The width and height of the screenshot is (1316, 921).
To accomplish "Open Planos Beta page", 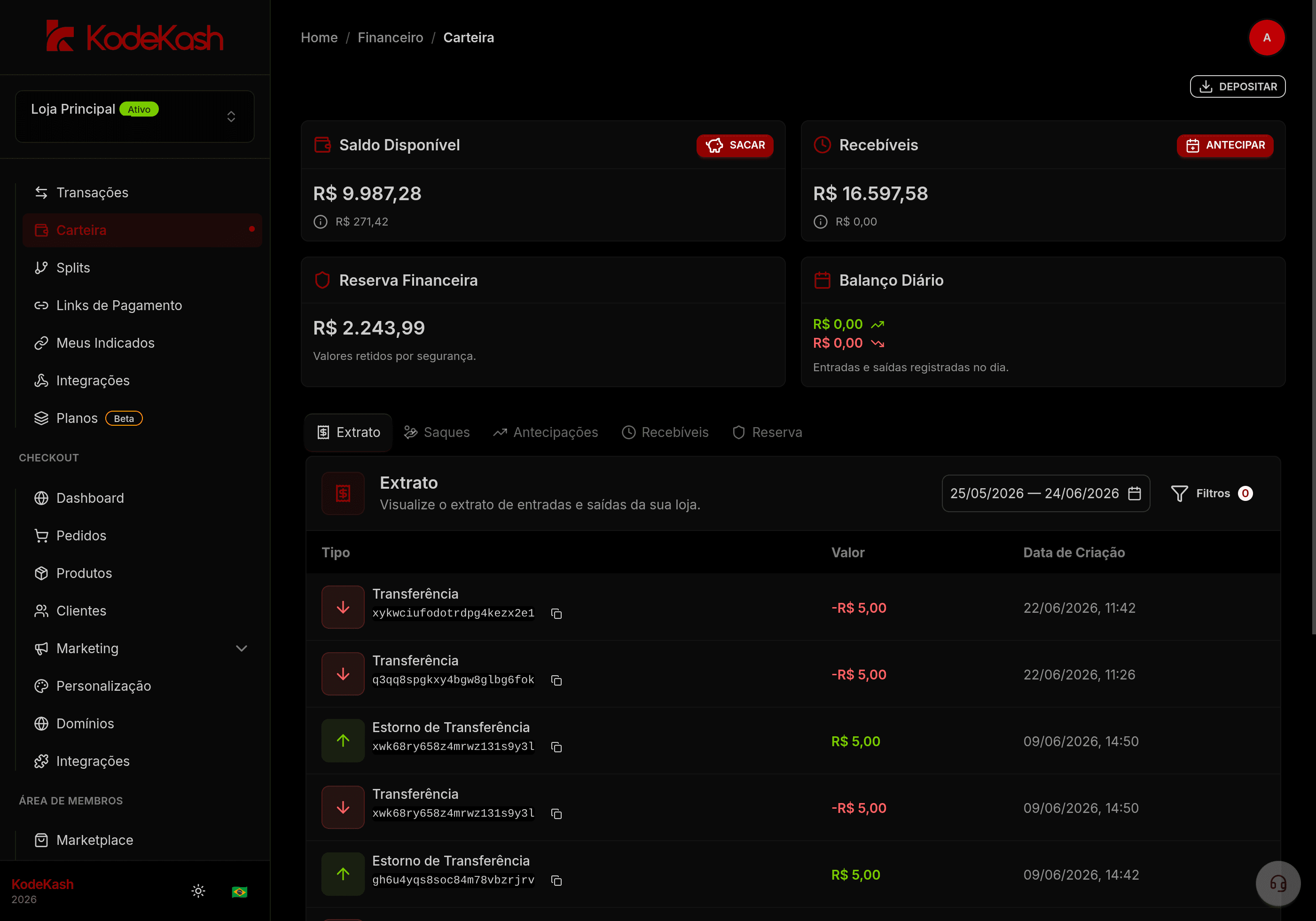I will [x=142, y=418].
